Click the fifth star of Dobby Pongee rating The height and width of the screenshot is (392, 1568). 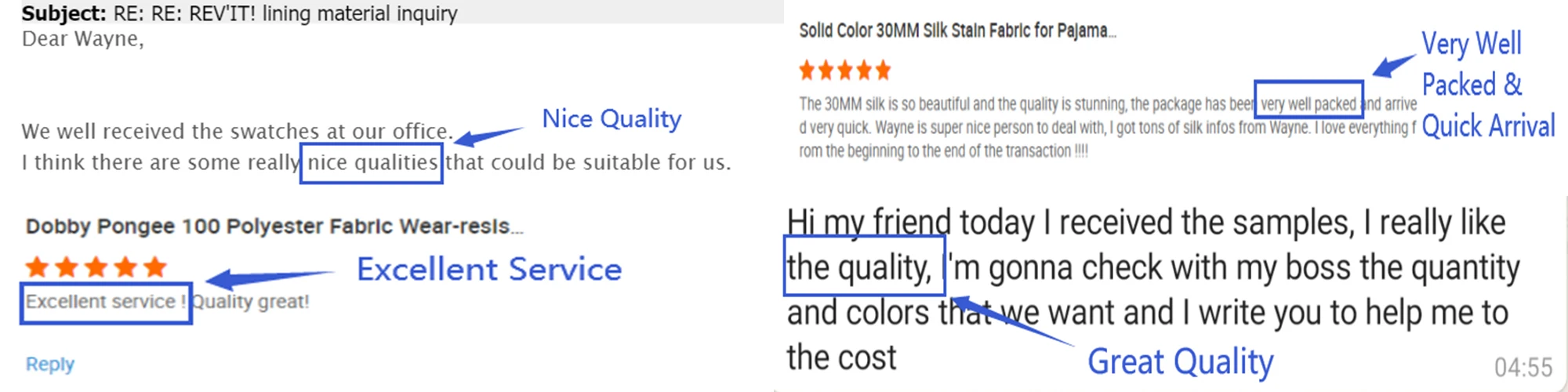pos(155,267)
